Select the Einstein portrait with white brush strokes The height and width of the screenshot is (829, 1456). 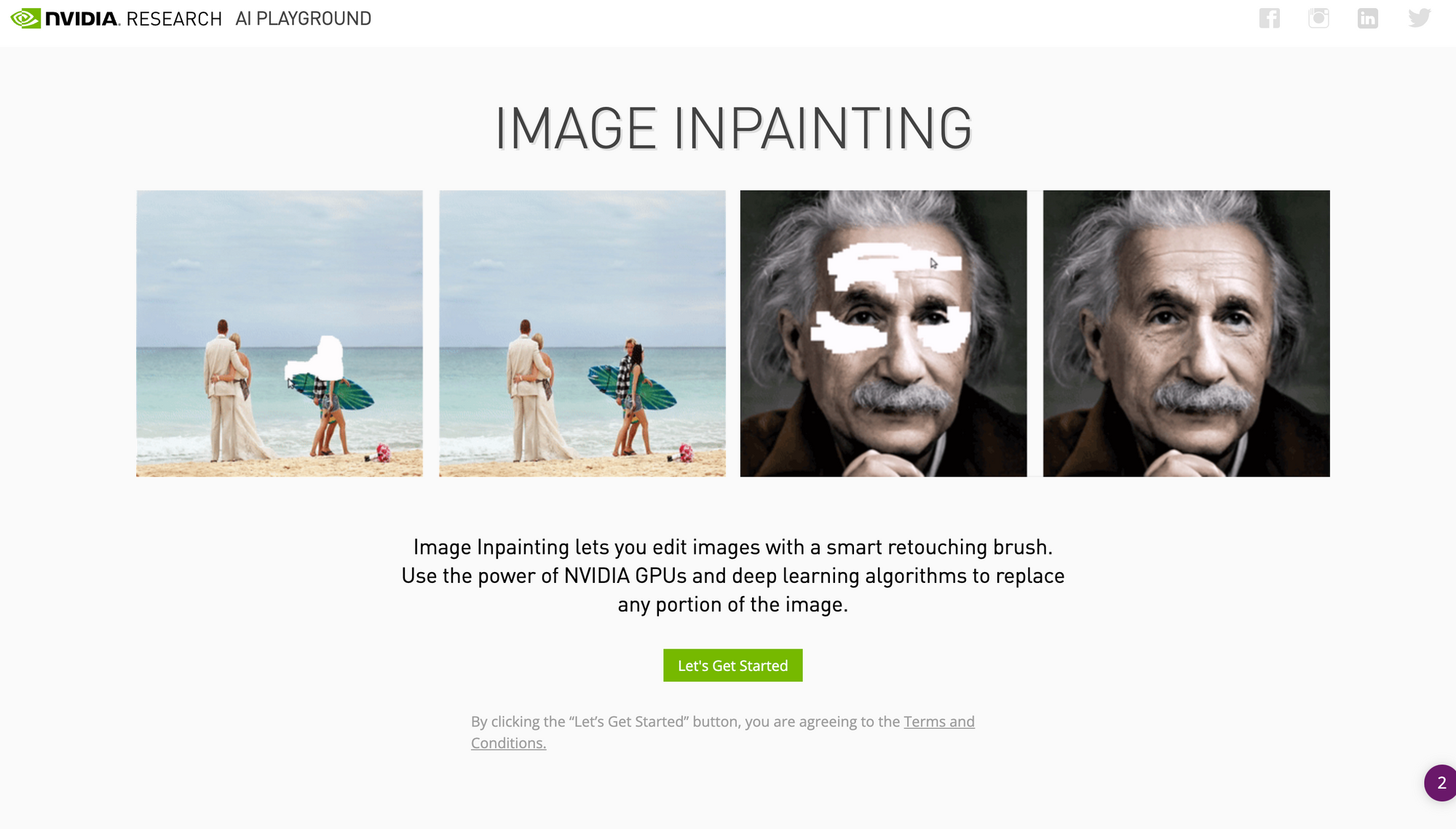tap(883, 333)
